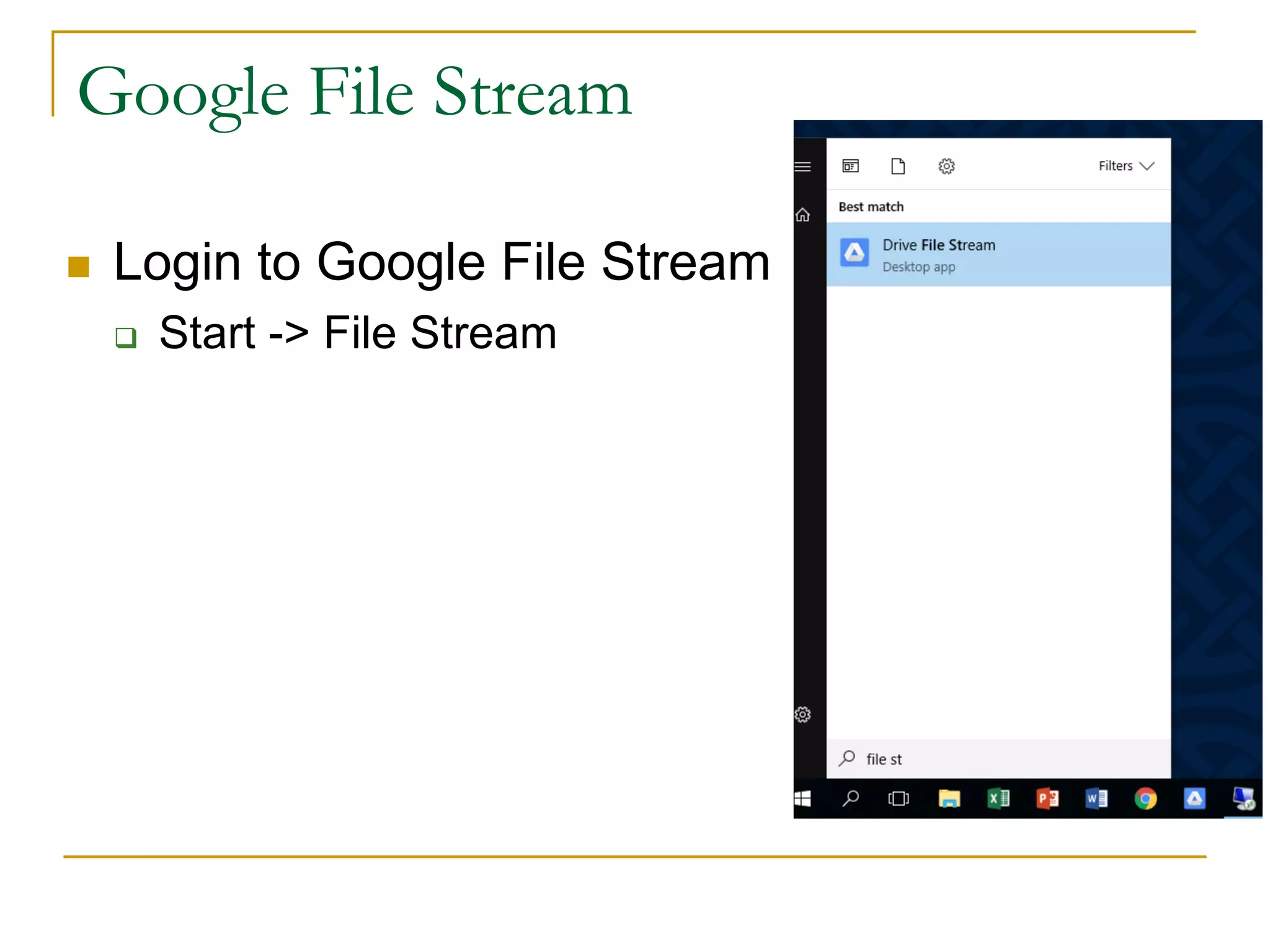Launch Word from the taskbar
1270x952 pixels.
click(x=1096, y=799)
